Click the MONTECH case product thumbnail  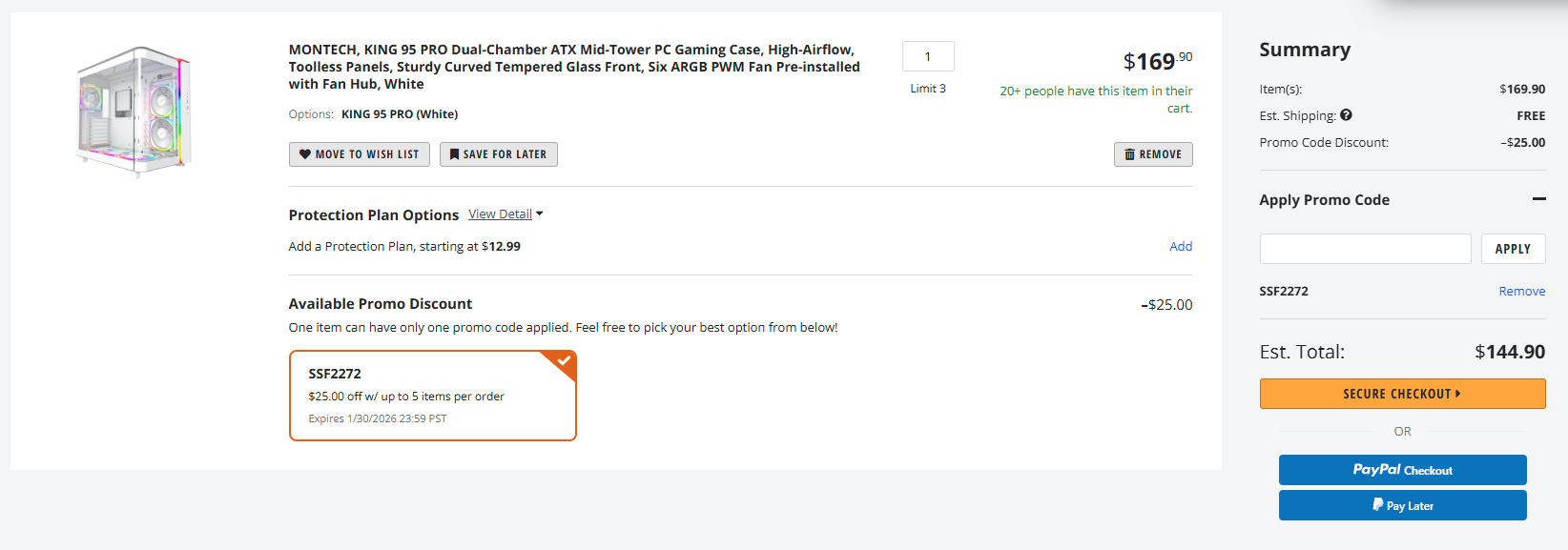(134, 112)
